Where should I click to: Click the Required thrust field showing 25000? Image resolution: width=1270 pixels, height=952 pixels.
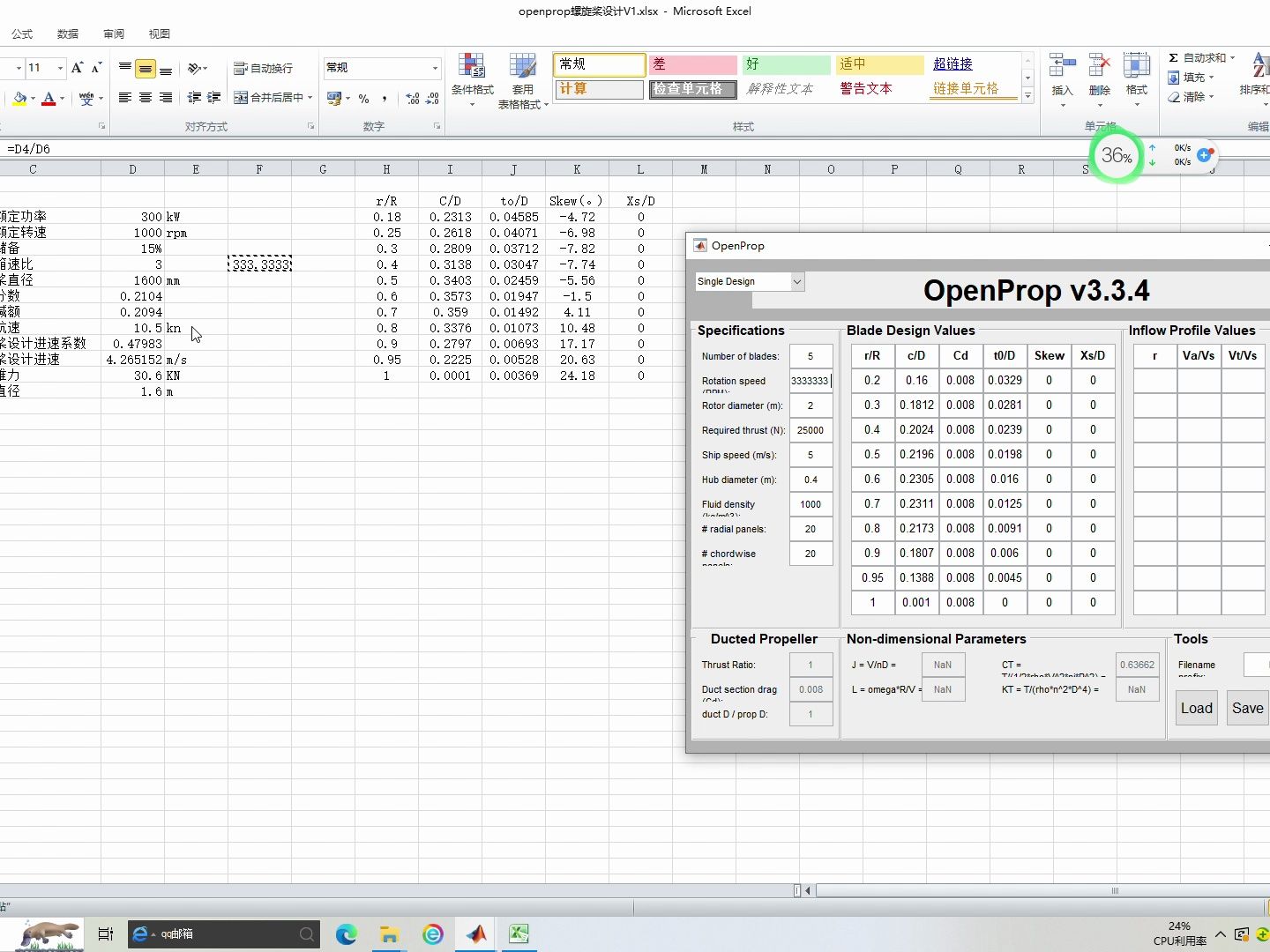tap(811, 430)
